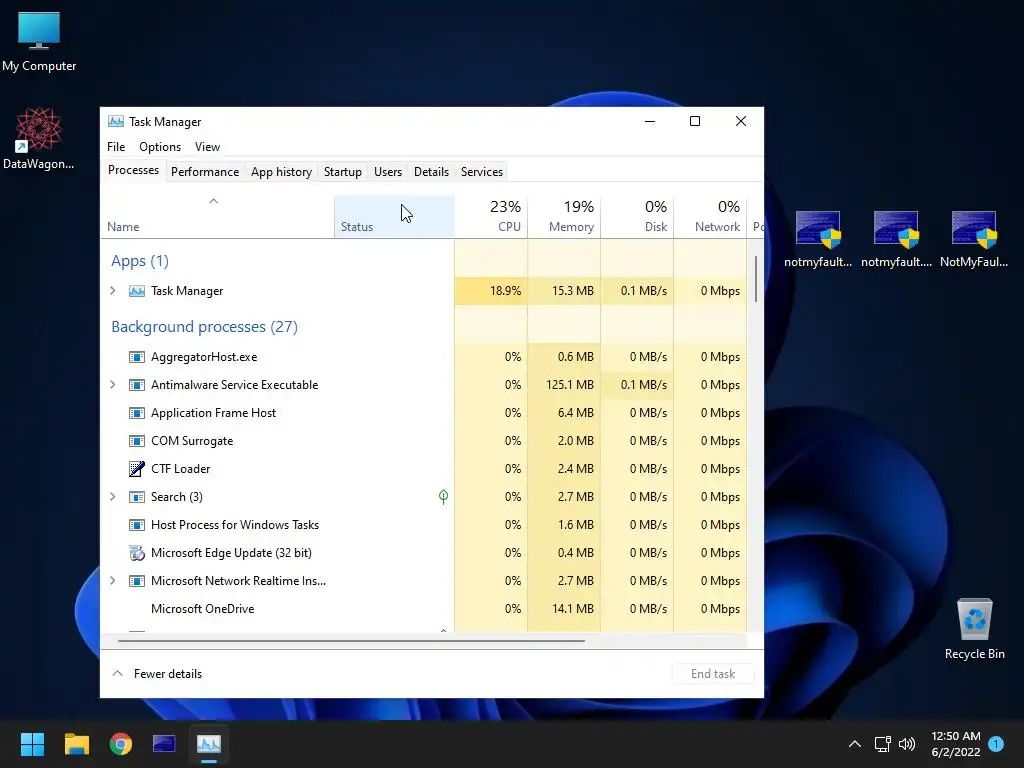Viewport: 1024px width, 768px height.
Task: Sort by the Status column header
Action: (394, 217)
